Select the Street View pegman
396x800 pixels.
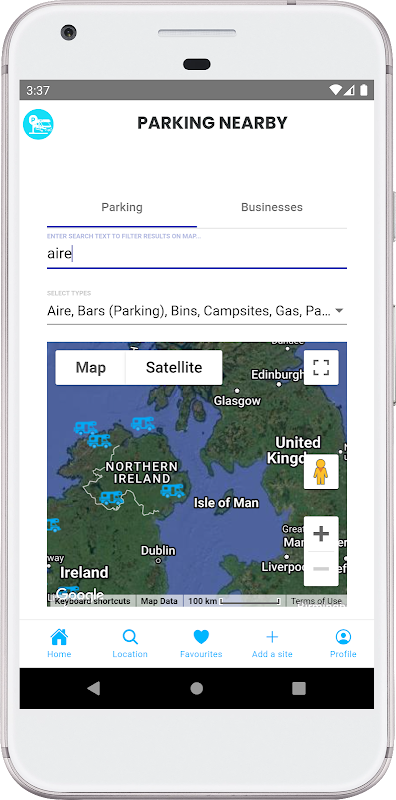pos(321,472)
